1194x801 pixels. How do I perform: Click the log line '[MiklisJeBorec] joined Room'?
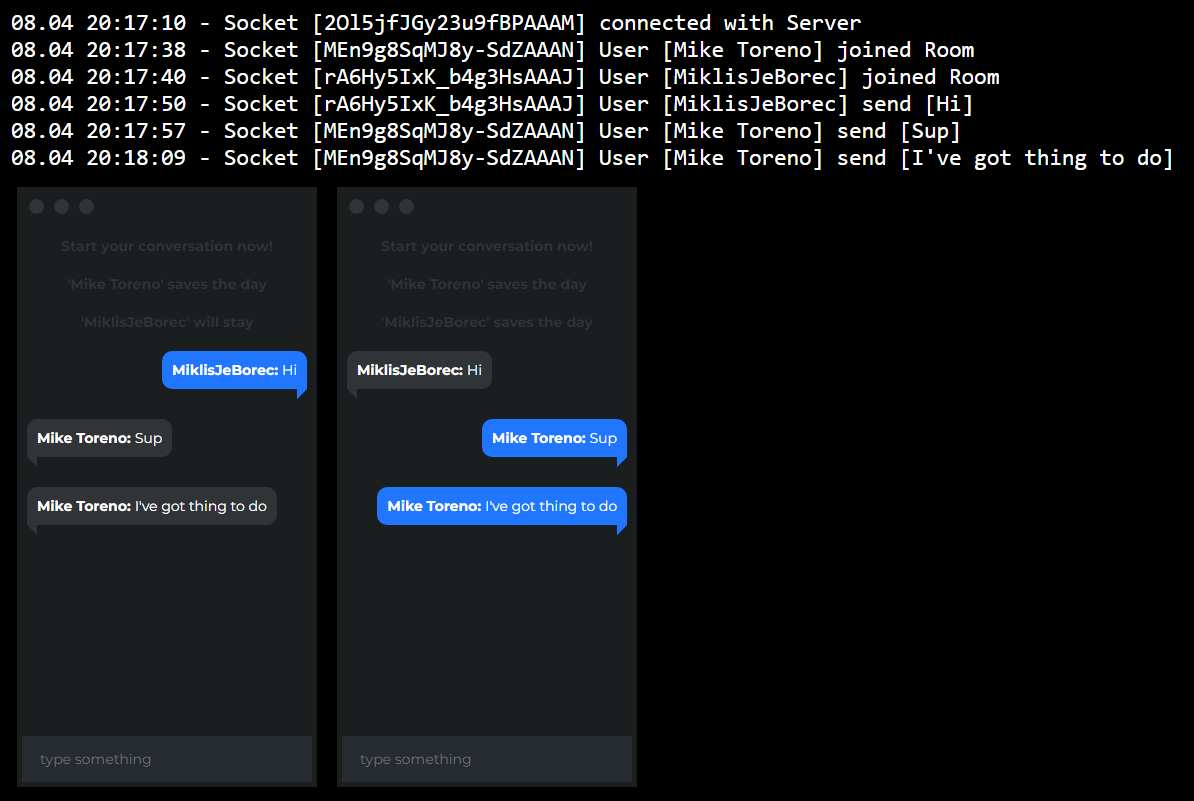point(505,77)
